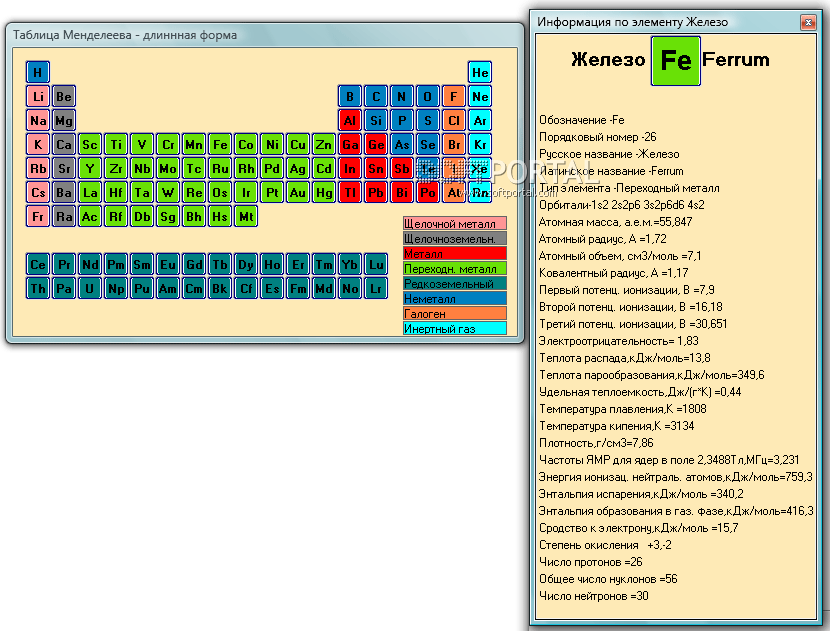This screenshot has width=830, height=631.
Task: Open the Mt meitnerium element
Action: pyautogui.click(x=246, y=216)
